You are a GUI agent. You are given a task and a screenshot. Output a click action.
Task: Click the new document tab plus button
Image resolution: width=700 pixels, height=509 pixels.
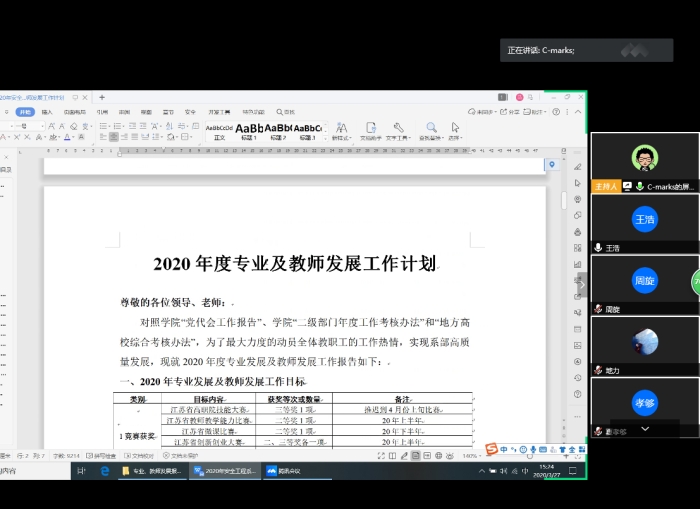click(x=101, y=97)
